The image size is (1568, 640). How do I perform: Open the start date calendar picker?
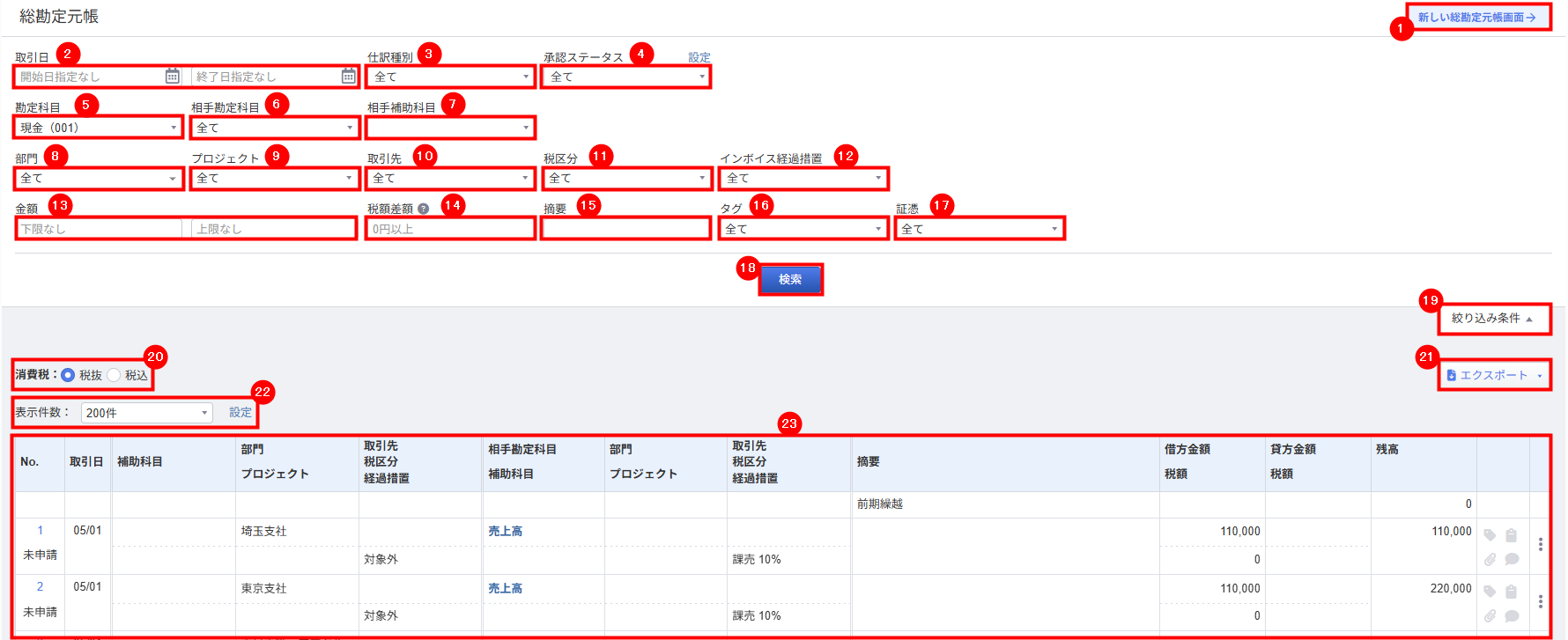[173, 77]
